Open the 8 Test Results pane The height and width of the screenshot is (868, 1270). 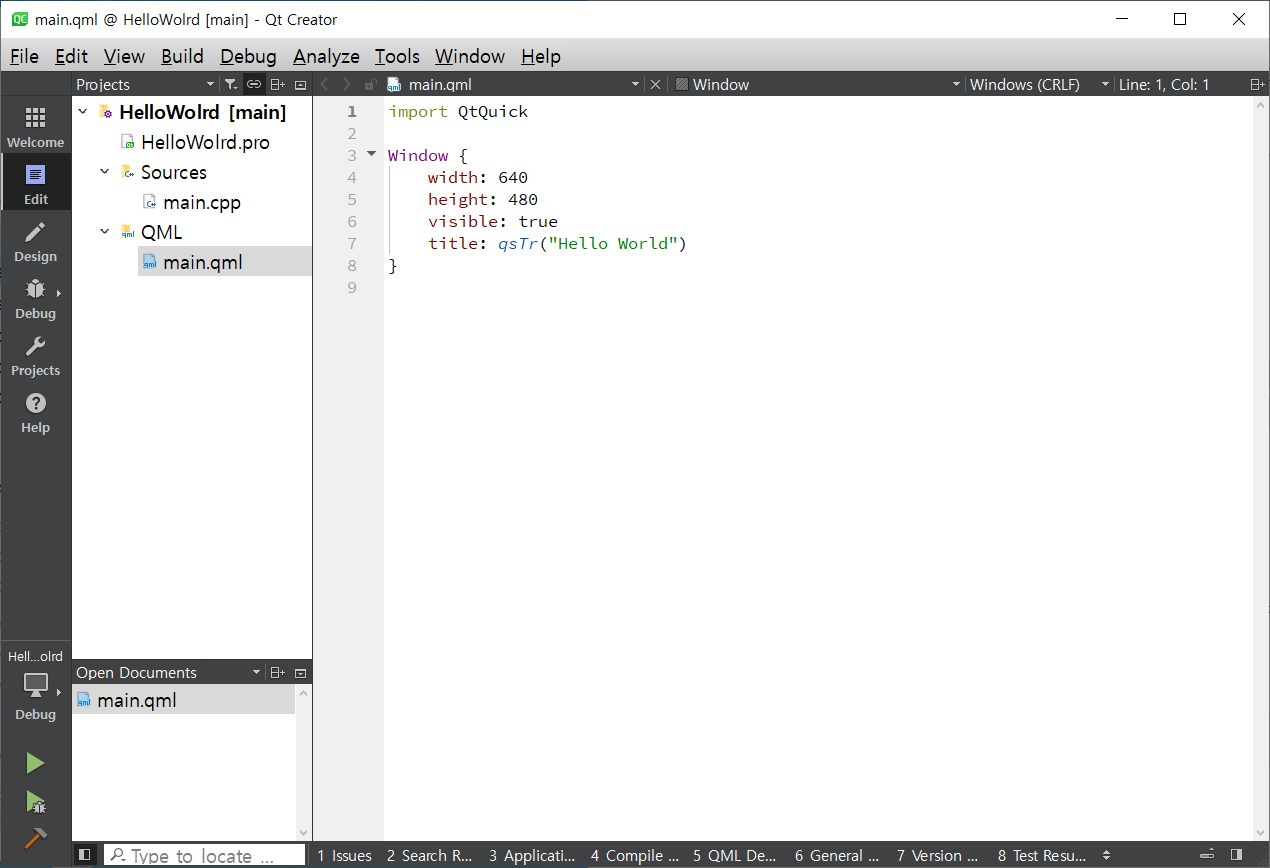tap(1041, 855)
